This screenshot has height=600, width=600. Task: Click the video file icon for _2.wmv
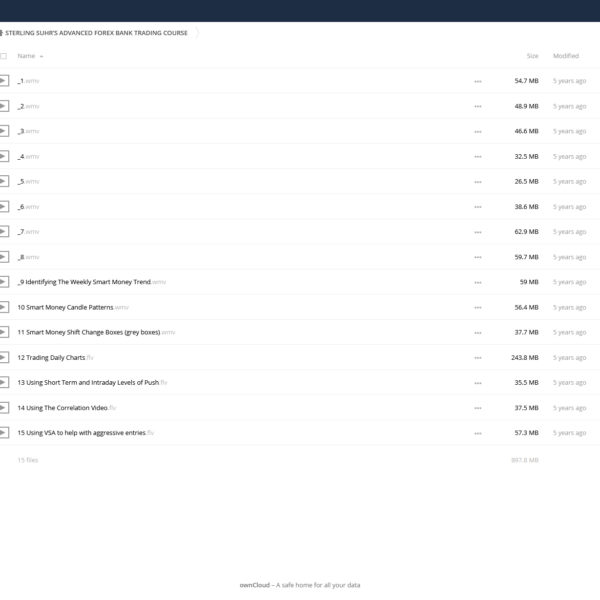coord(4,106)
